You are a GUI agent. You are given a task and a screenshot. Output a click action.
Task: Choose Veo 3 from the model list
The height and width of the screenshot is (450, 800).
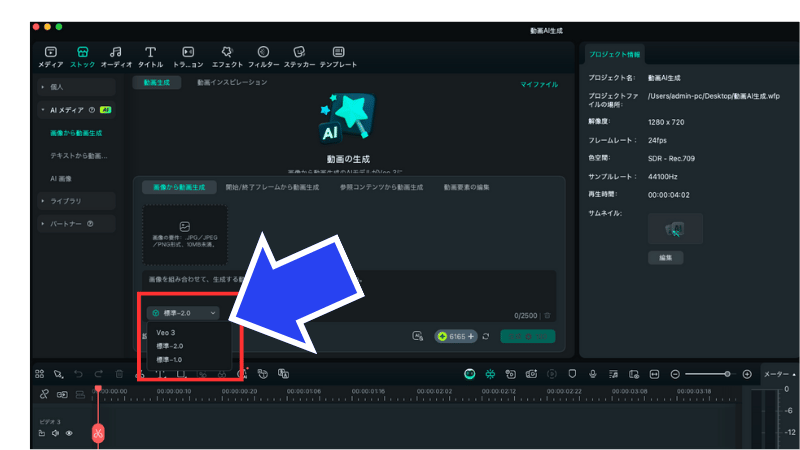[166, 332]
